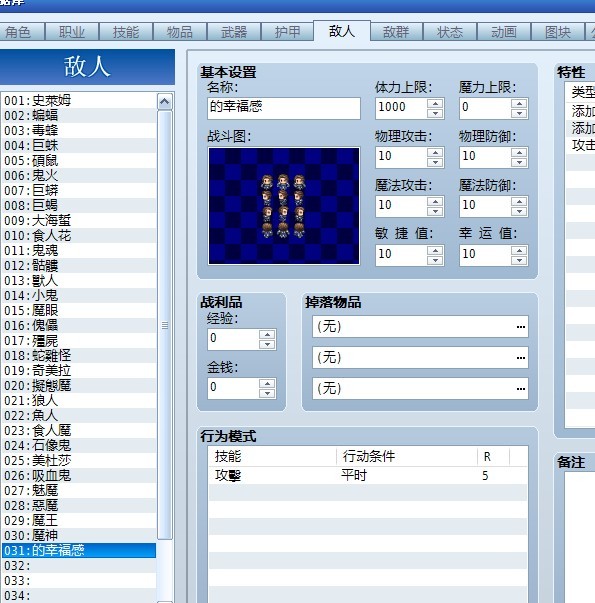
Task: Increase 魔法防御 value with up arrow
Action: (x=519, y=202)
